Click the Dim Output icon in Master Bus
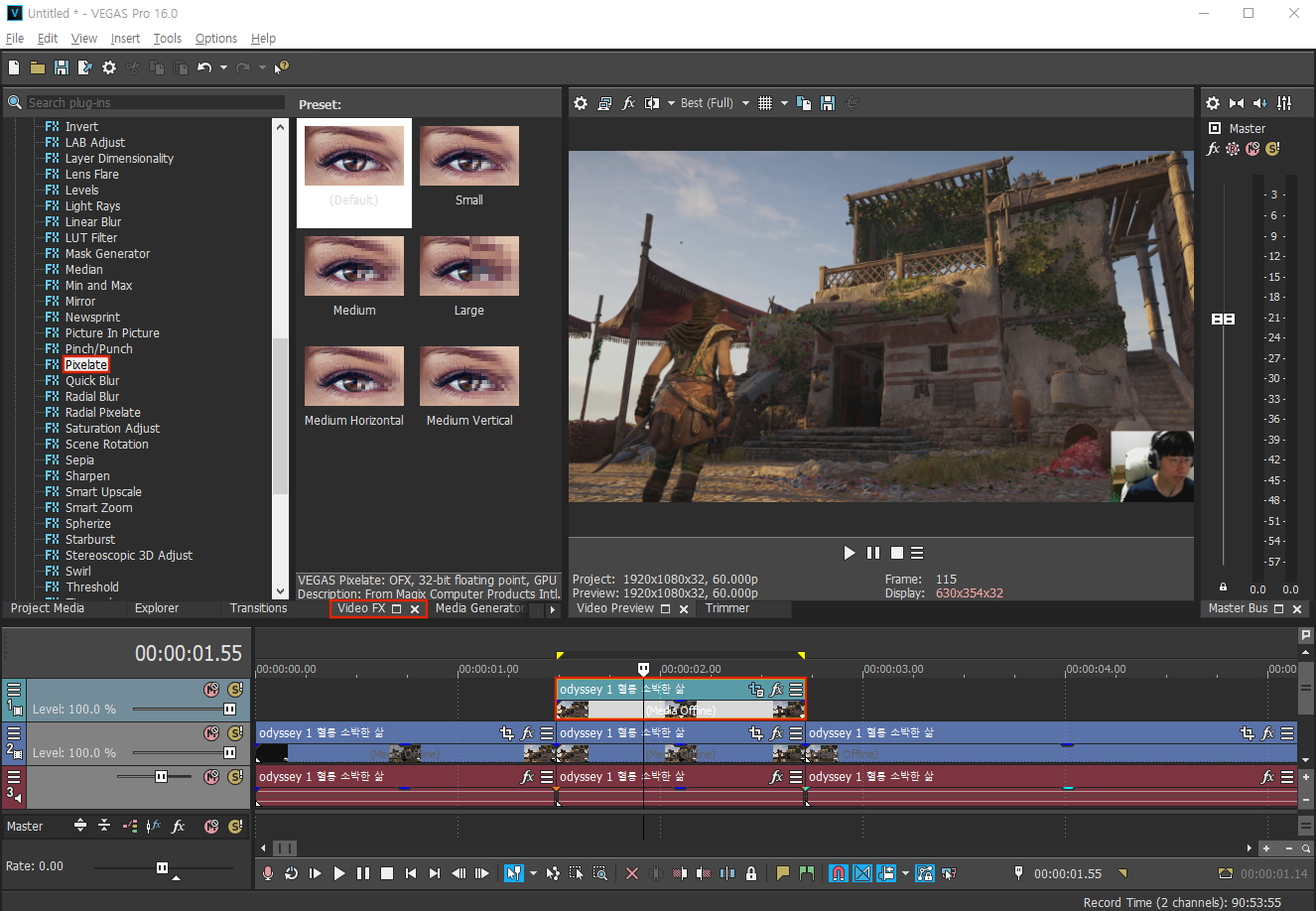 (1260, 103)
